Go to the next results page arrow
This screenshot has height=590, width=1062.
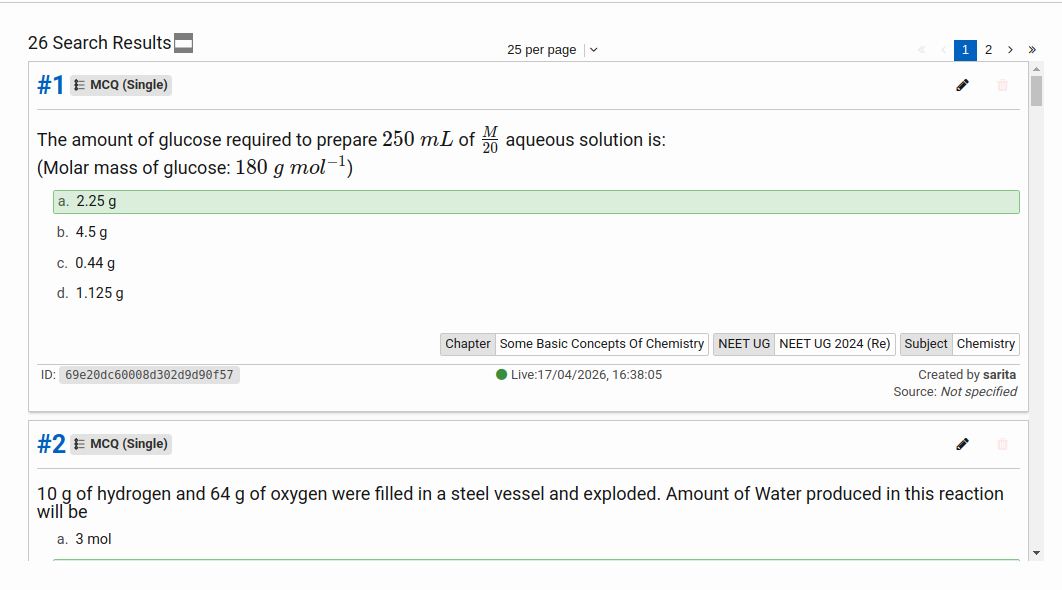(1010, 50)
